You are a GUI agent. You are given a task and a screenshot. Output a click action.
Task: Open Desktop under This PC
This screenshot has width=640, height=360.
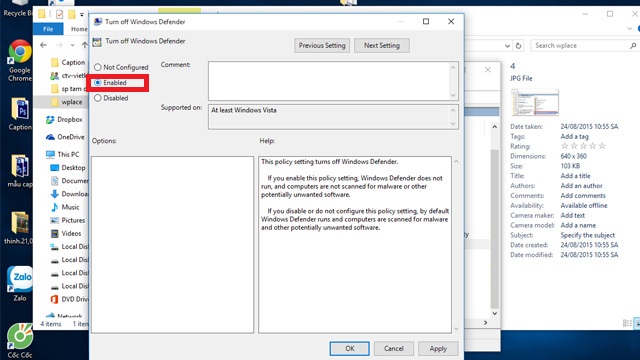[68, 167]
